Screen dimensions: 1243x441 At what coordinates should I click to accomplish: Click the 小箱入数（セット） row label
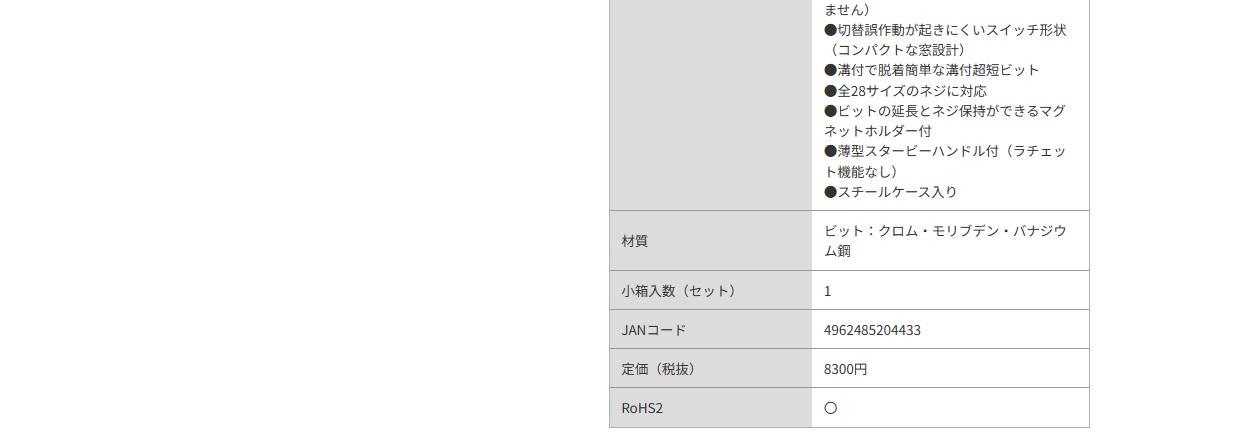(x=678, y=291)
